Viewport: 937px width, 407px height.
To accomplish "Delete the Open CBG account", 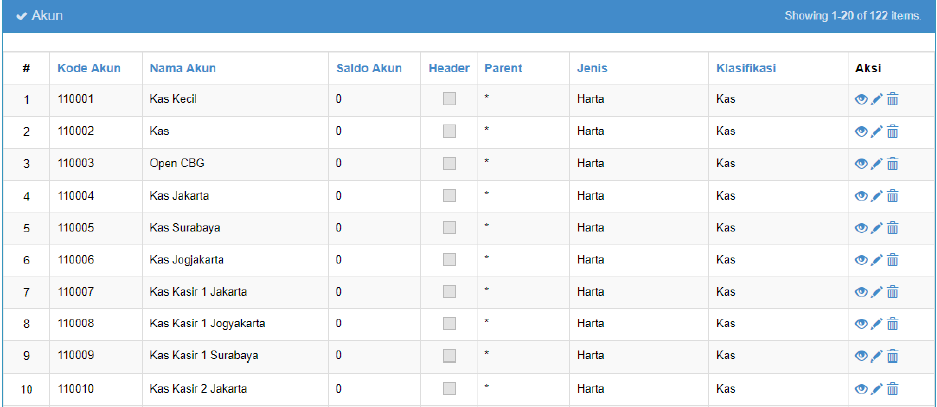I will point(892,164).
